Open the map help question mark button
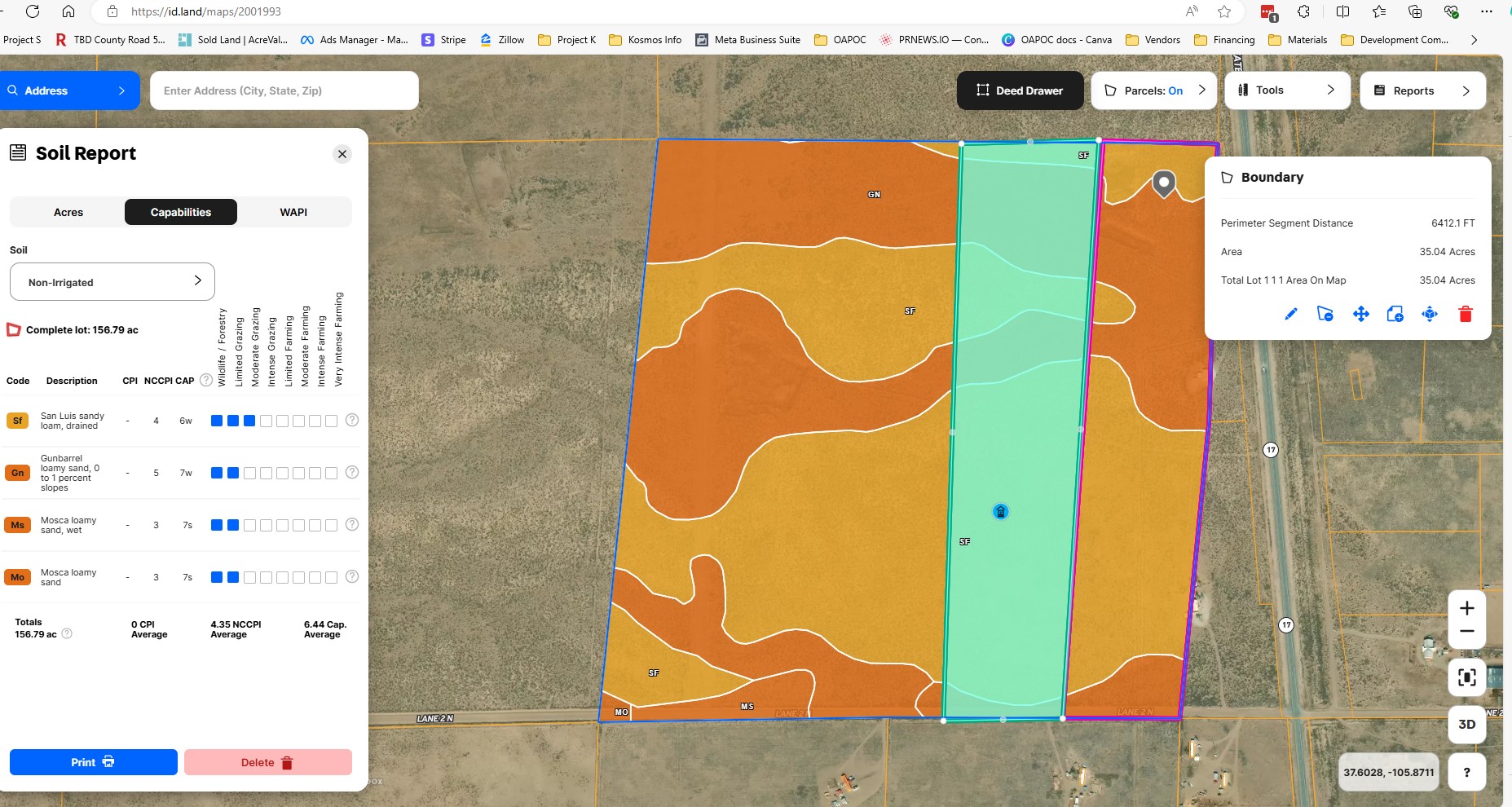 1466,772
